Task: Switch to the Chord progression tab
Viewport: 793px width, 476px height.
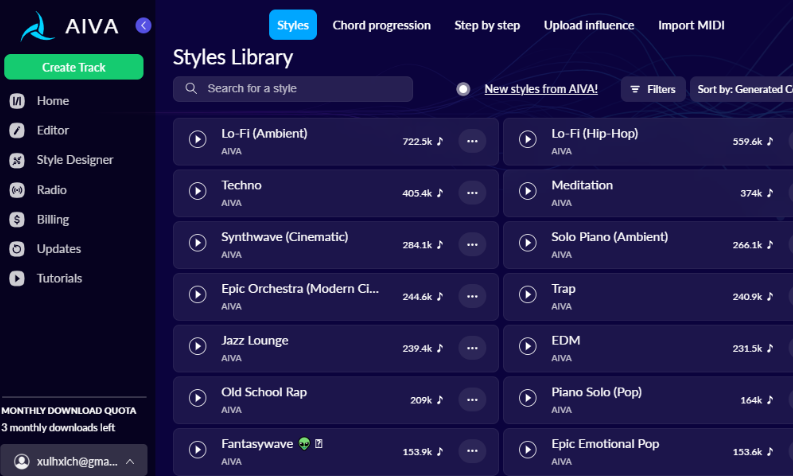Action: coord(381,25)
